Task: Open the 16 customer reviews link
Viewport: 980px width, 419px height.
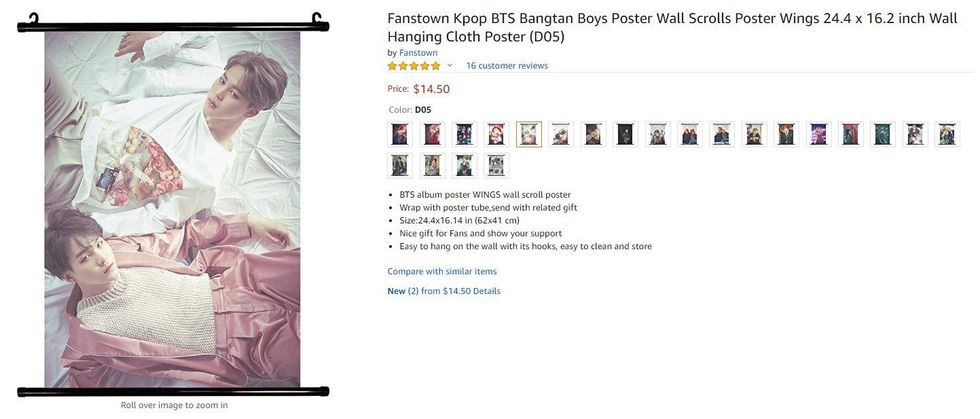Action: point(507,66)
